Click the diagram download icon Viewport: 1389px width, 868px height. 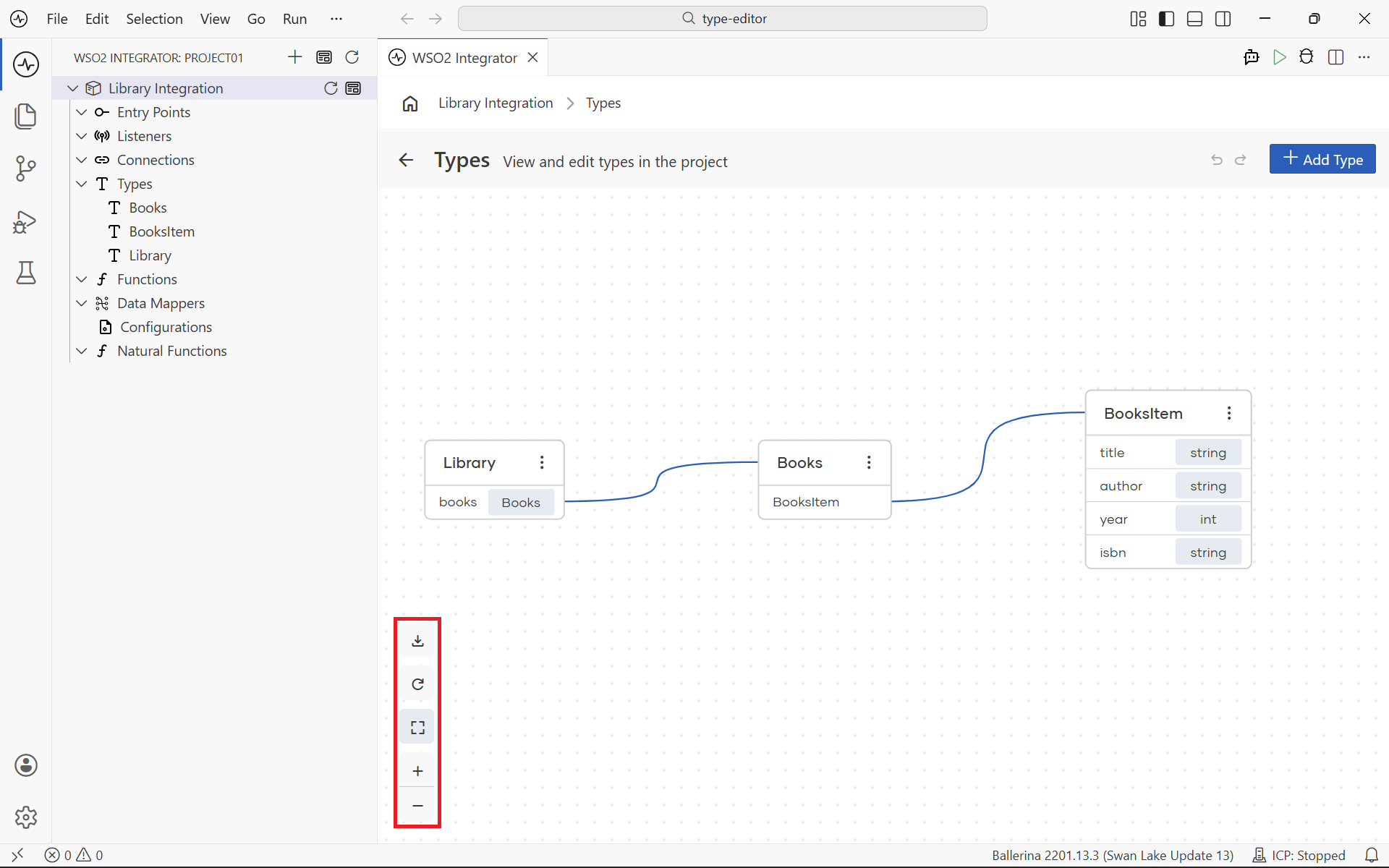coord(417,641)
